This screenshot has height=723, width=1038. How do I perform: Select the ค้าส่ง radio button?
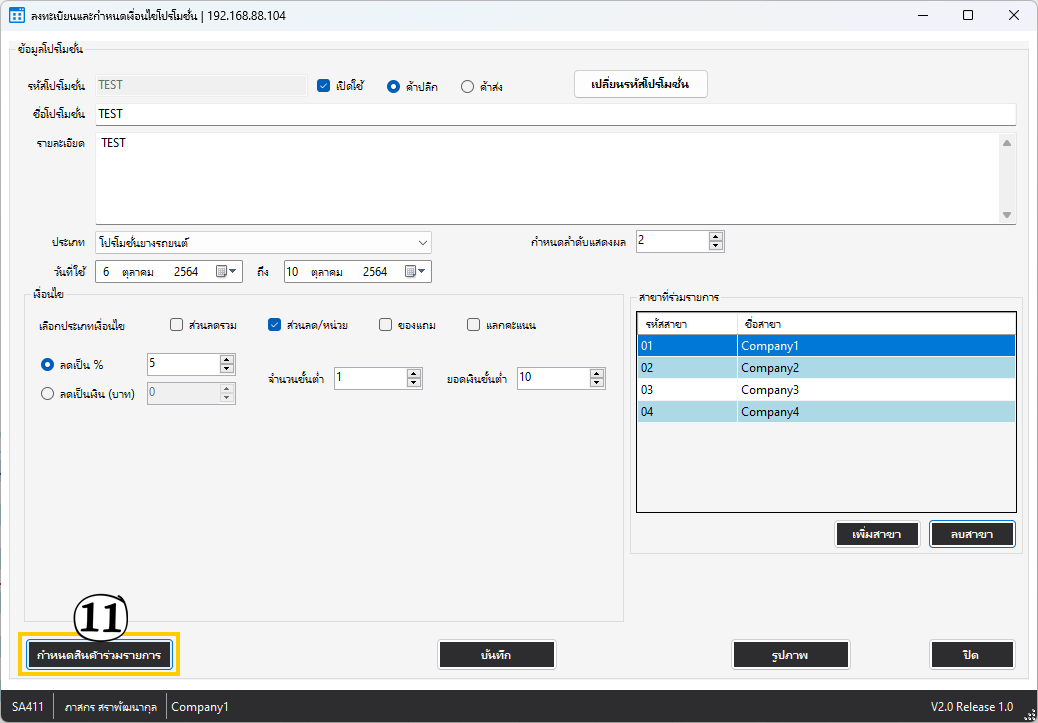[467, 86]
